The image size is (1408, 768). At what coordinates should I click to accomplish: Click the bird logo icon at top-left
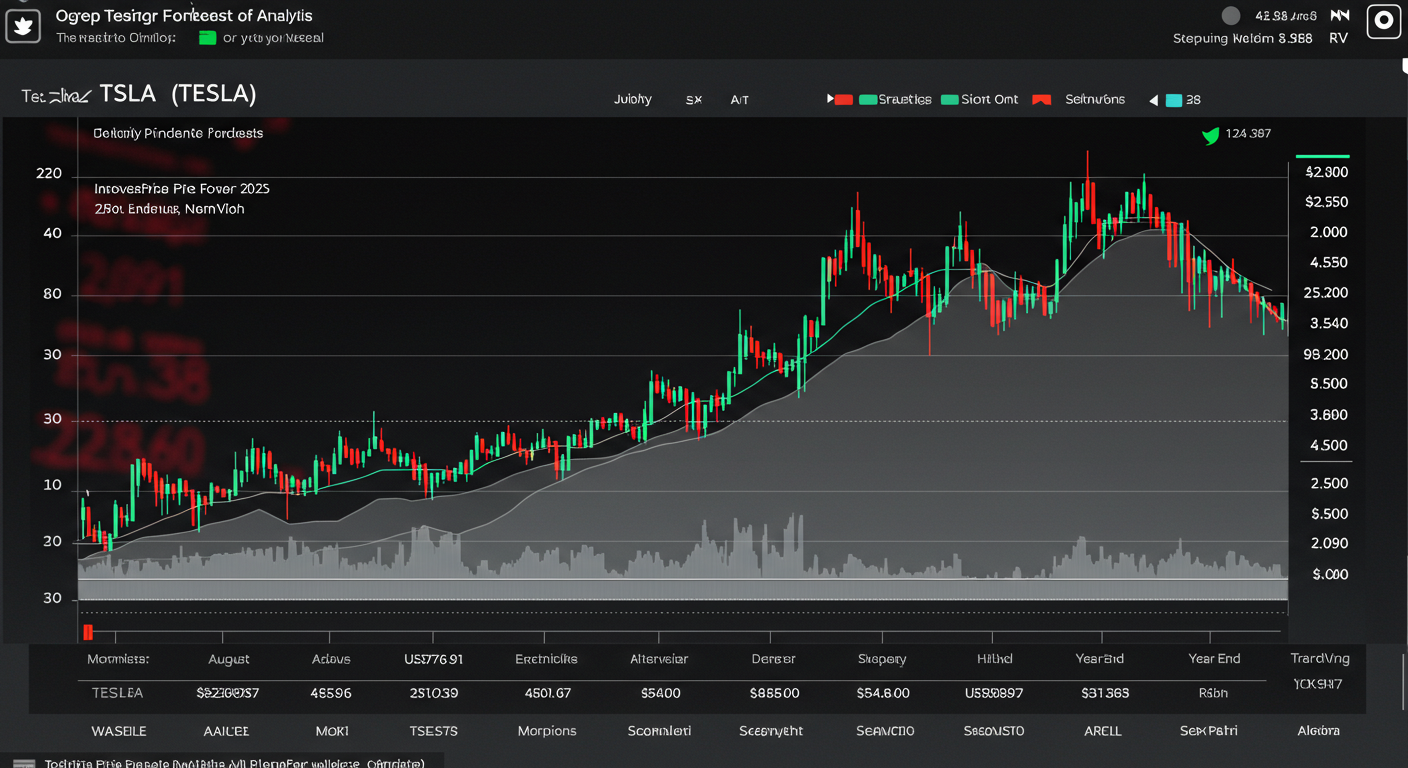tap(23, 26)
